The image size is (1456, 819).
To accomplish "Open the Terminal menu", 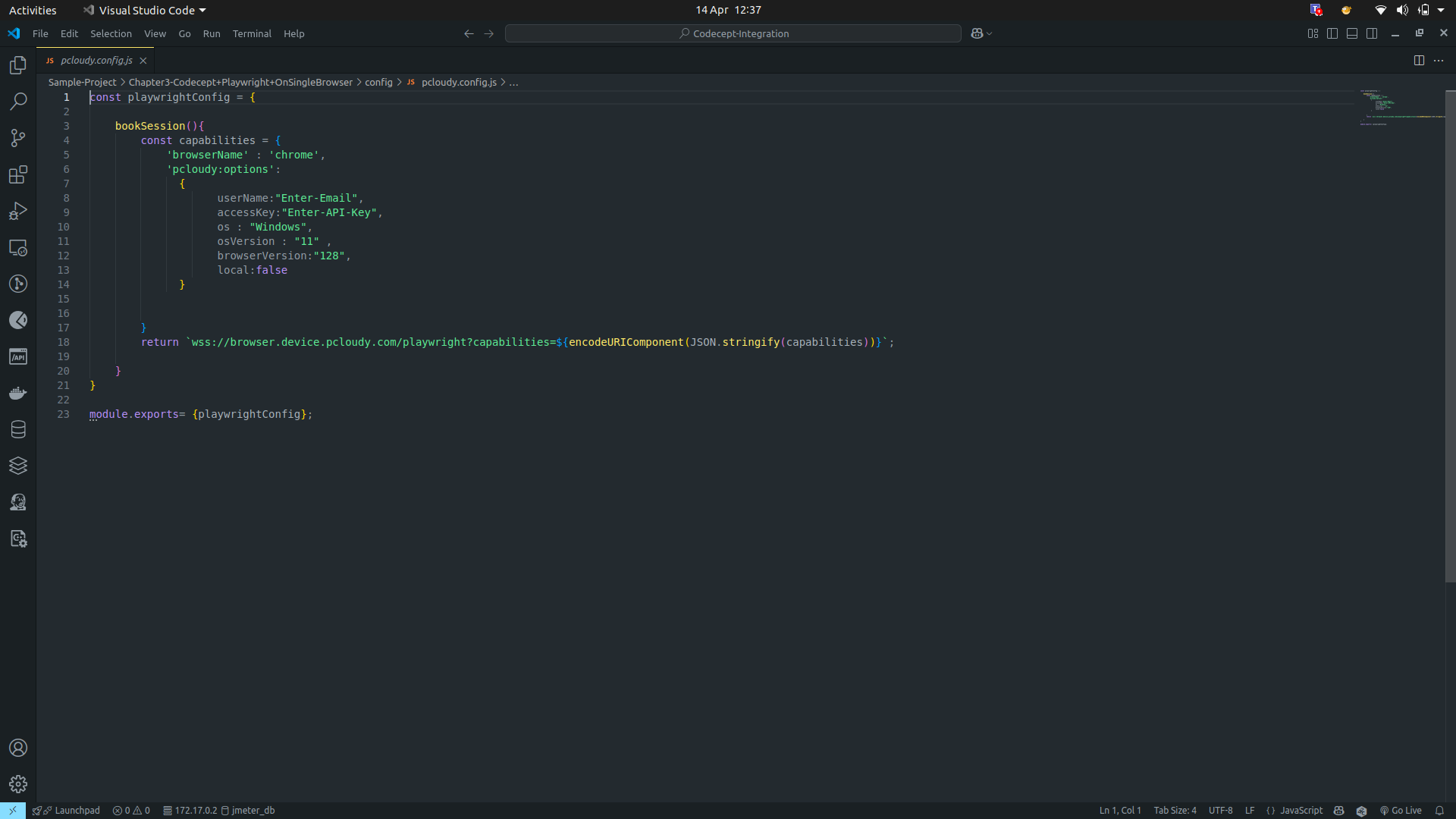I will pos(252,33).
